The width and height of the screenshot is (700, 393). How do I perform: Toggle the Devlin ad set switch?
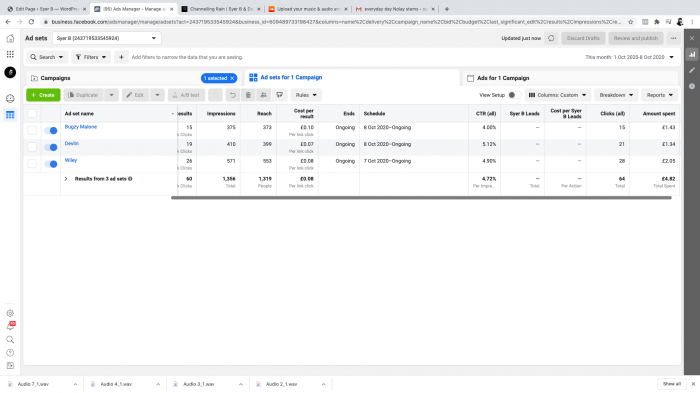coord(51,147)
